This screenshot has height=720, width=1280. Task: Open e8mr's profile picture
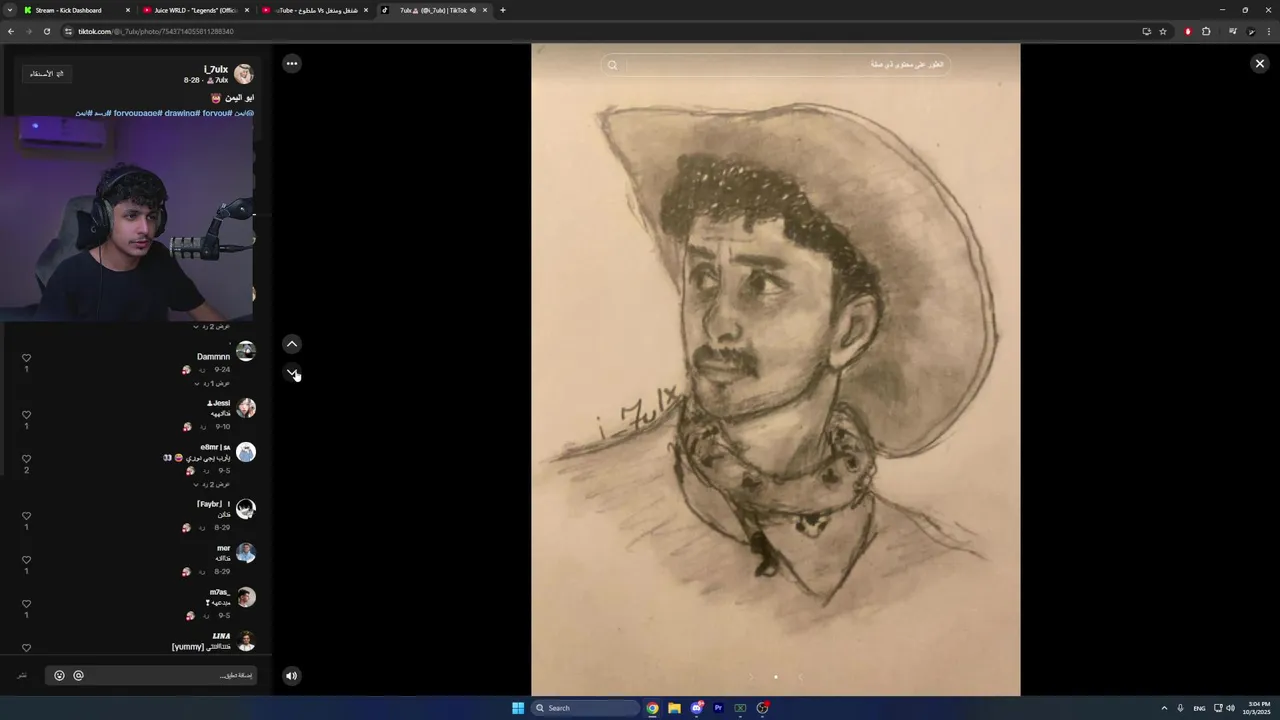coord(245,452)
